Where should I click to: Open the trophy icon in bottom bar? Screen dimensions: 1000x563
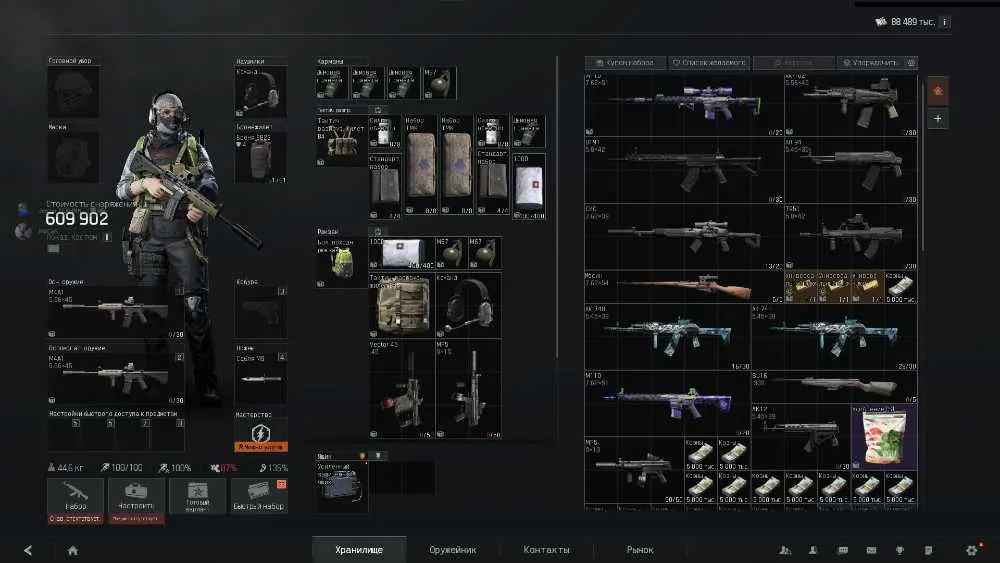[x=900, y=550]
